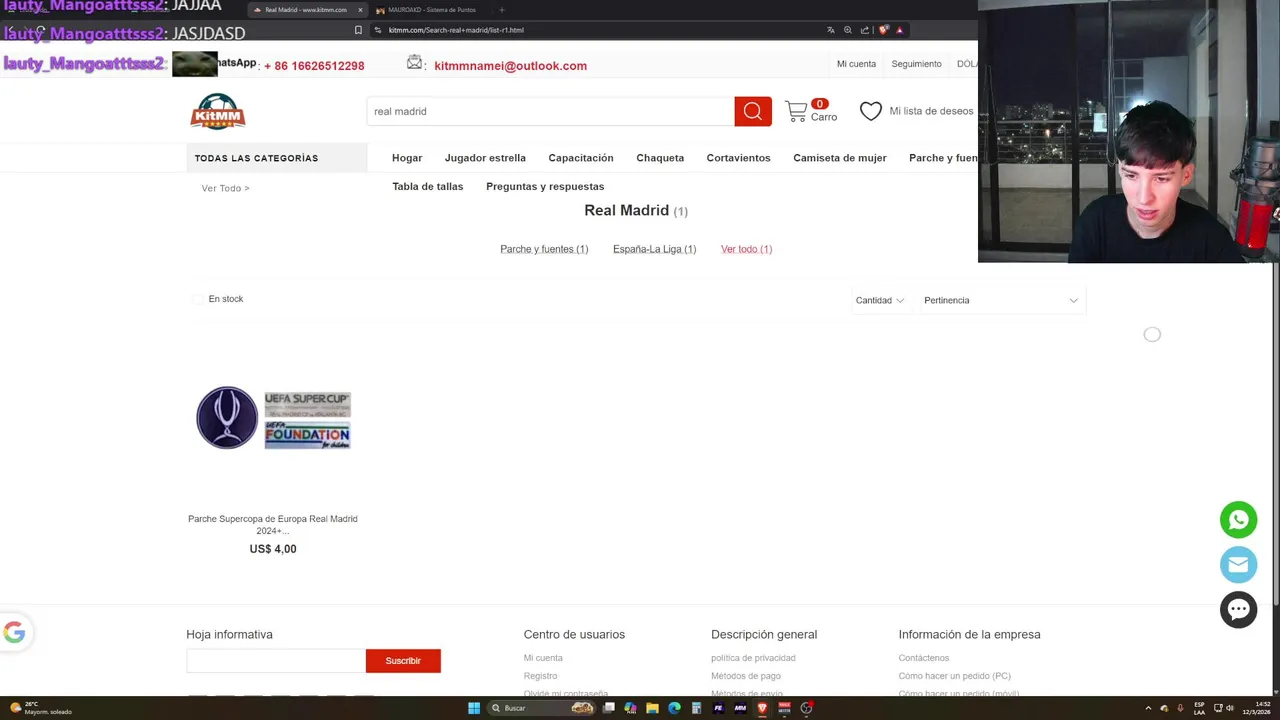Screen dimensions: 1280x720
Task: Open a new browser tab
Action: (502, 10)
